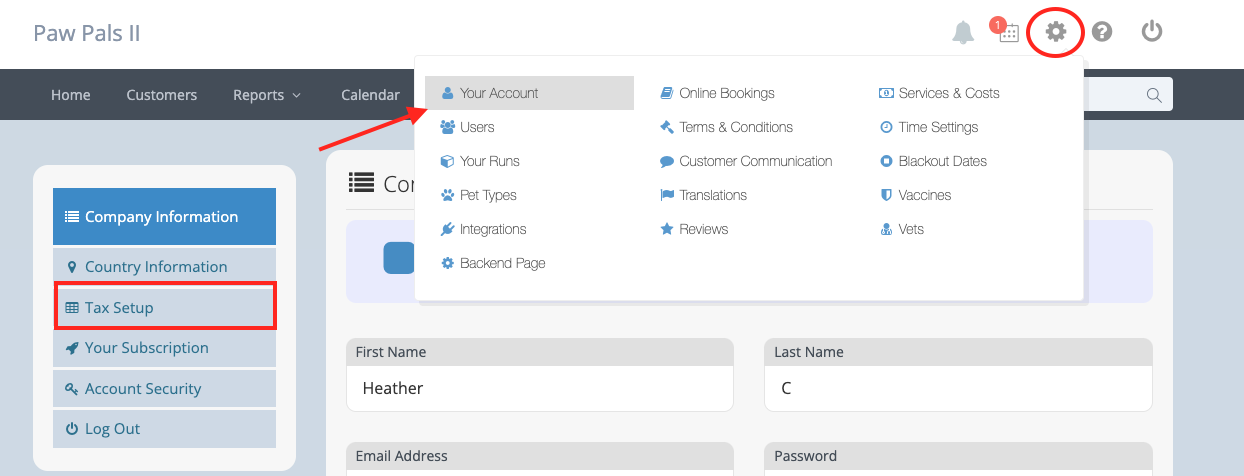Open Services & Costs menu item
This screenshot has height=476, width=1244.
[939, 93]
